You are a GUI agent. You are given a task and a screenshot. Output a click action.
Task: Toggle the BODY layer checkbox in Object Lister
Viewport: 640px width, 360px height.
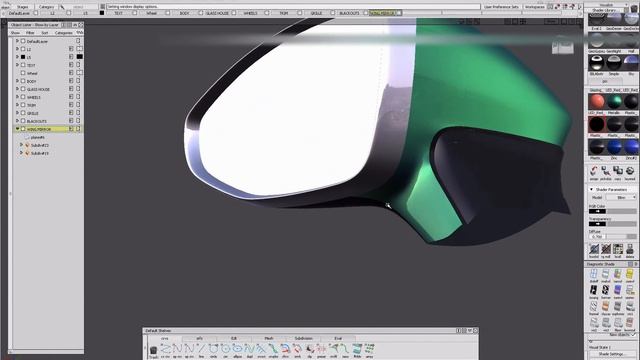[x=23, y=81]
